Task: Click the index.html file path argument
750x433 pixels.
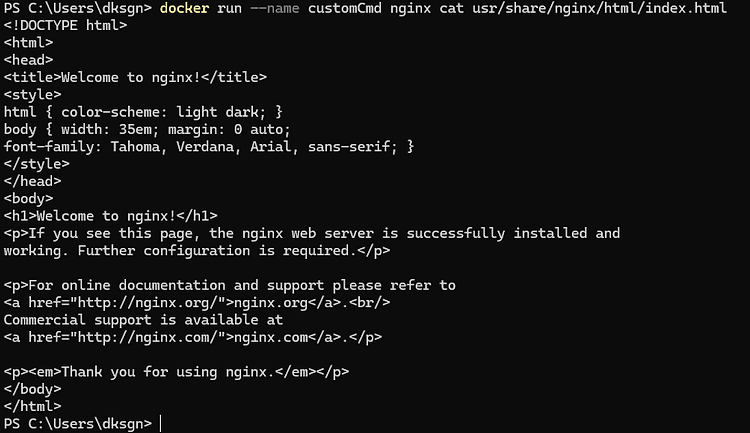Action: (599, 8)
